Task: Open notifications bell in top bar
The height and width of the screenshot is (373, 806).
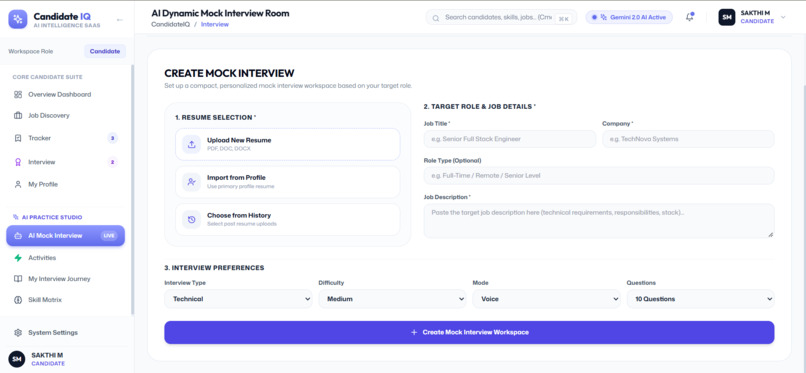Action: pos(690,17)
